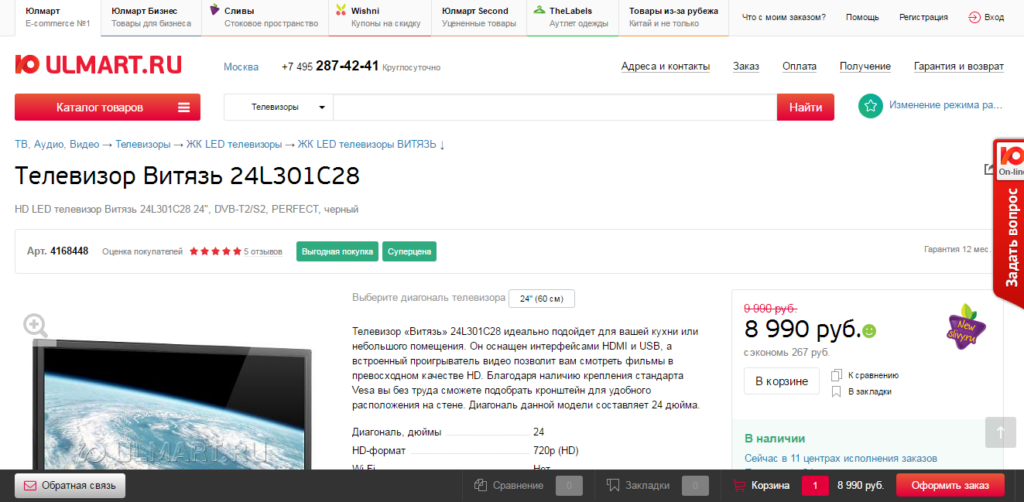Screen dimensions: 1024x502
Task: Click the Регистрация link
Action: (x=923, y=18)
